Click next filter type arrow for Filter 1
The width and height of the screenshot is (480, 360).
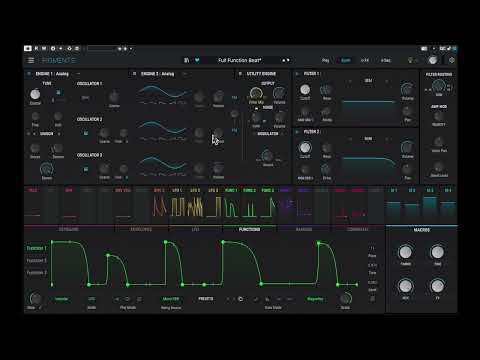(x=387, y=81)
